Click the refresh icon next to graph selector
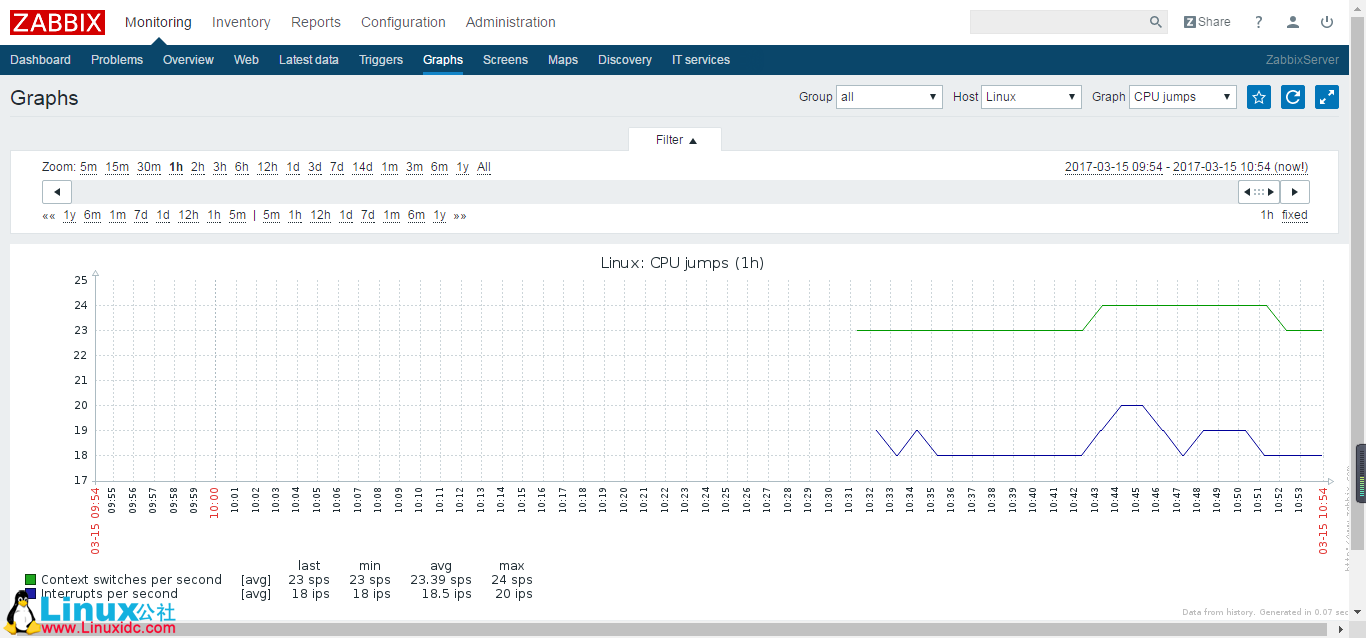The image size is (1366, 638). coord(1292,97)
